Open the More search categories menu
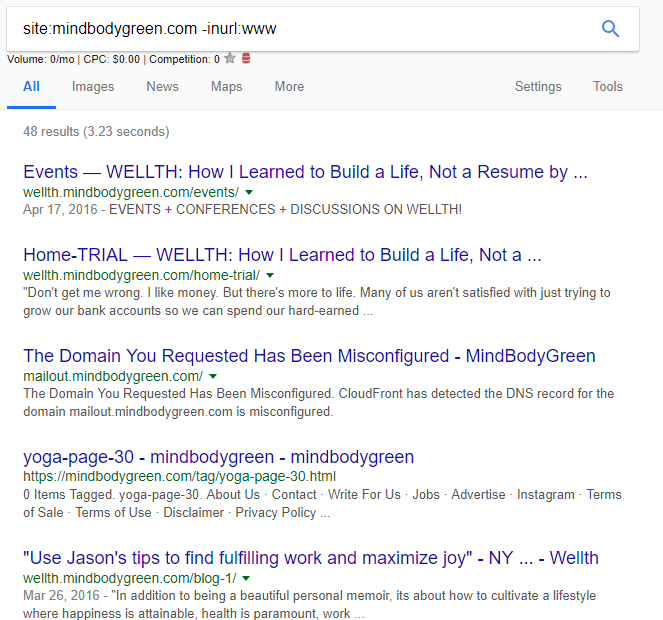The width and height of the screenshot is (663, 620). [x=289, y=87]
